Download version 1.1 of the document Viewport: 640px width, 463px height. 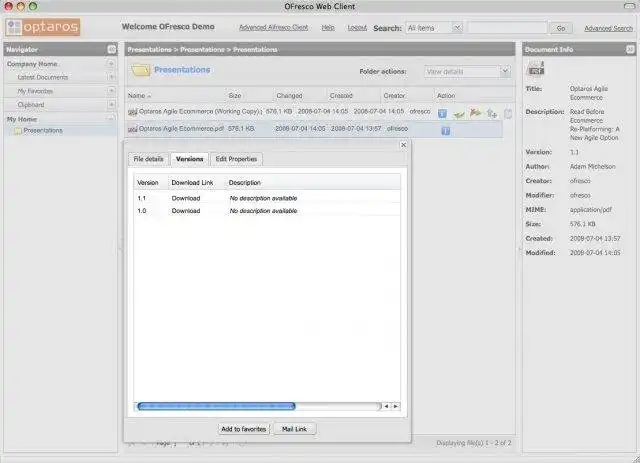[x=186, y=198]
